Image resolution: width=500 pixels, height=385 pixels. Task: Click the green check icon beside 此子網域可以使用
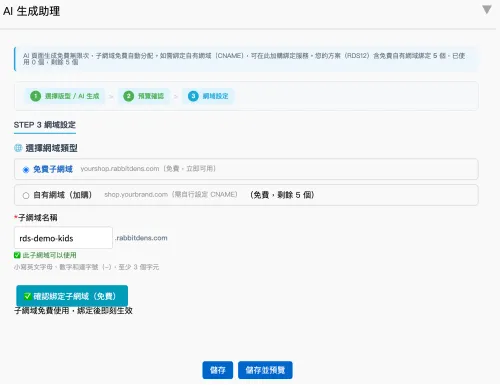coord(17,255)
